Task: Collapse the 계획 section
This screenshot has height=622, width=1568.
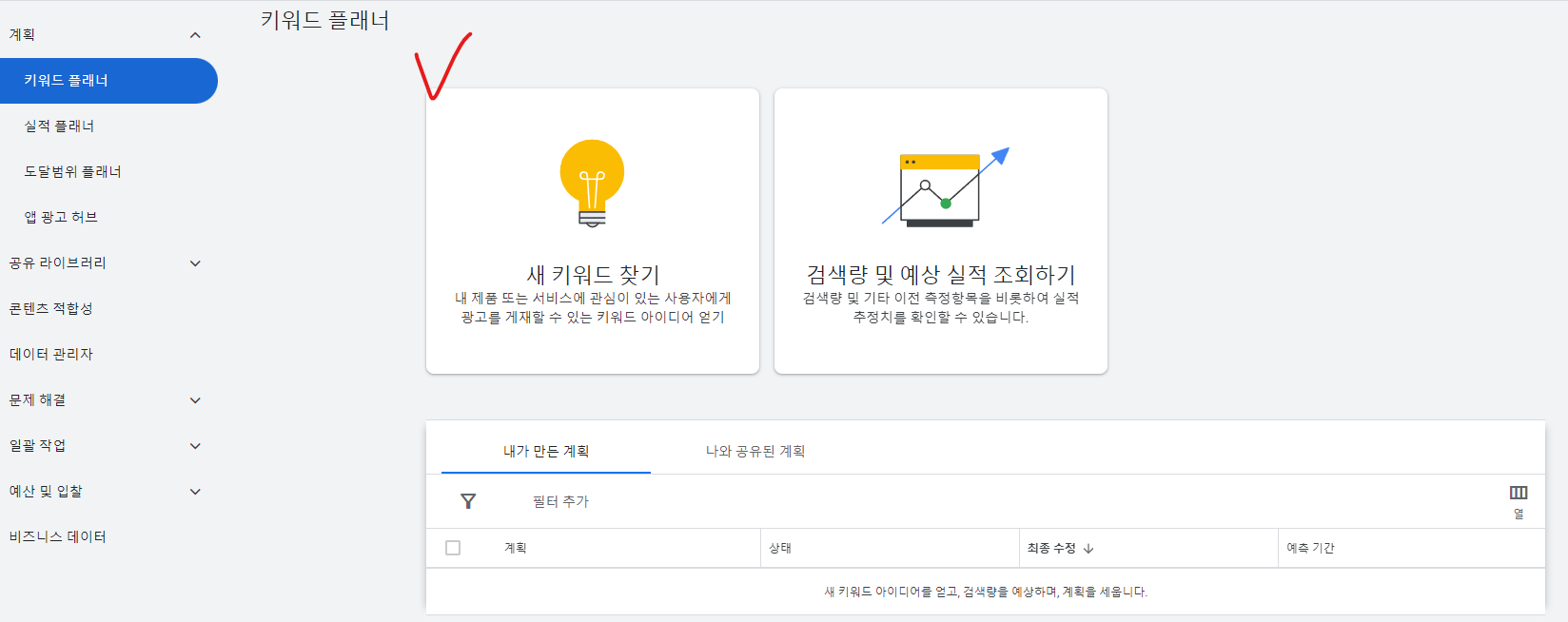Action: (x=195, y=35)
